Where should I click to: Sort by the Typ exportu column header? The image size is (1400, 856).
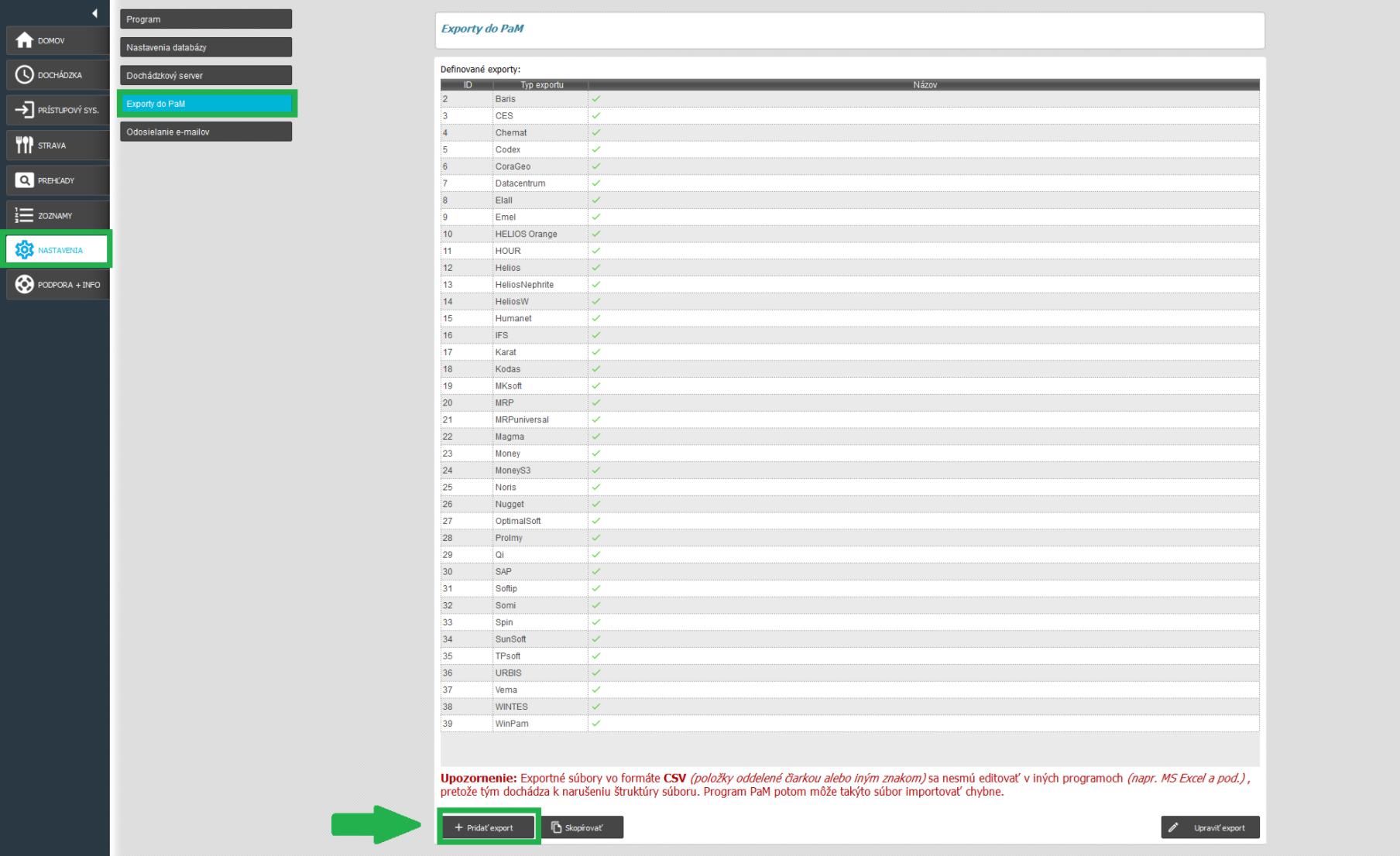(x=541, y=85)
